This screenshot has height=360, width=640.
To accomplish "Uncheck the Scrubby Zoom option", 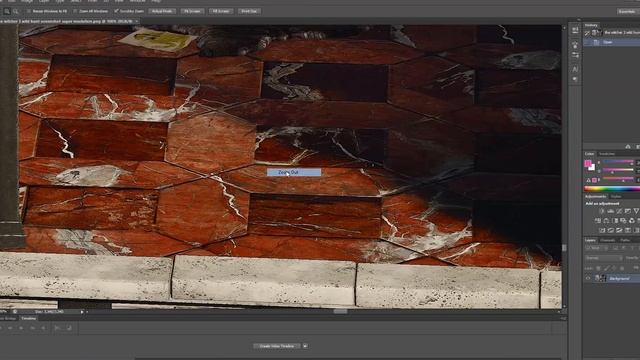I will click(116, 11).
